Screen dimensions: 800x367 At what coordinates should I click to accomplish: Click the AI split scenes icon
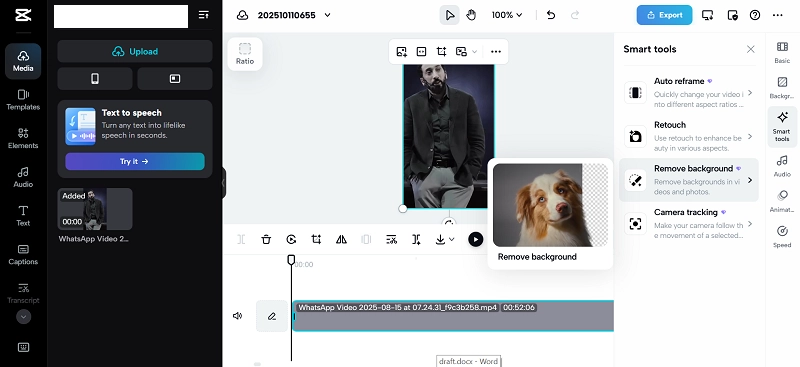point(416,239)
